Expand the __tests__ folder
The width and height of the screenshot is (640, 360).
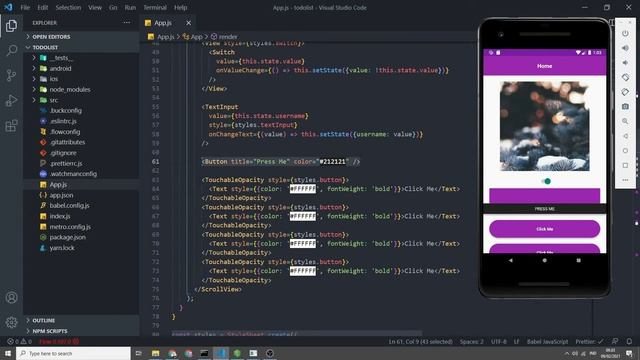coord(61,58)
